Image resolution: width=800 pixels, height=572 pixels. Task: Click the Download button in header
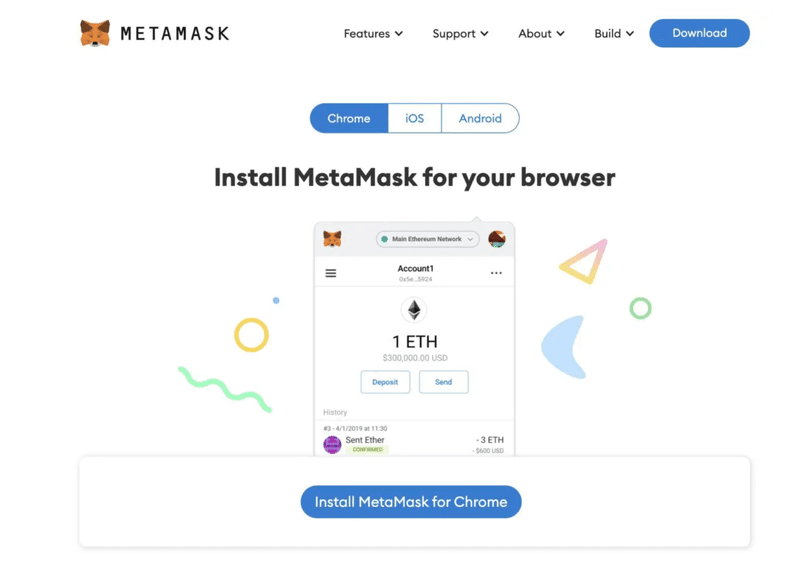coord(699,33)
